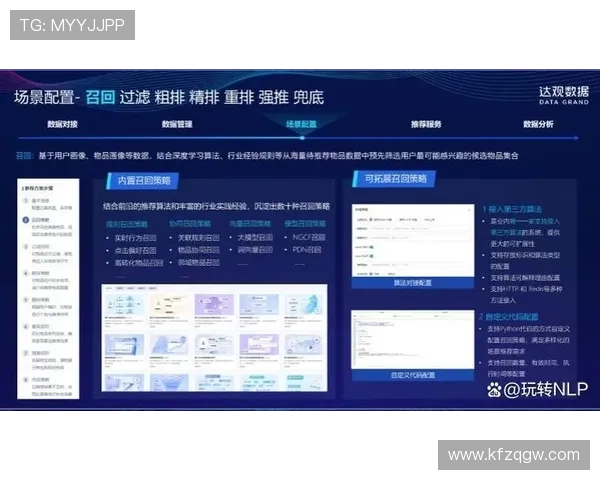This screenshot has height=480, width=600.
Task: Select step 3 过滤规则 in the steps sidebar
Action: click(x=47, y=253)
